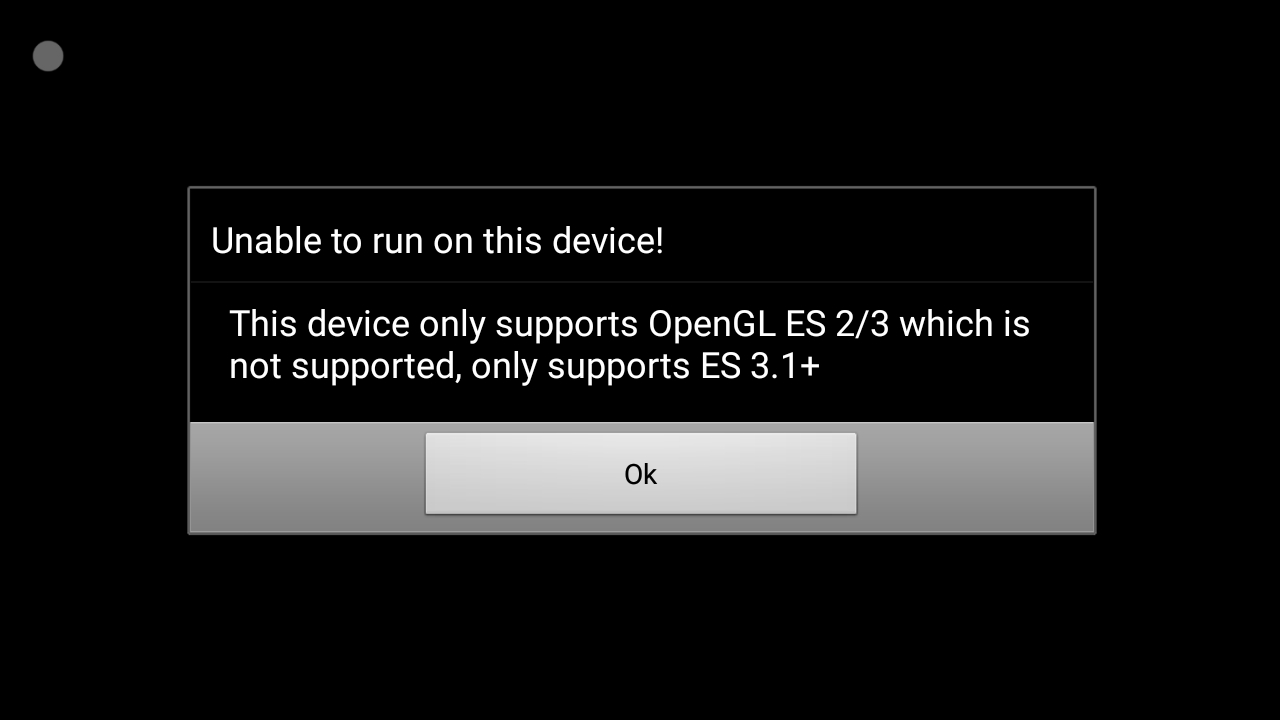Dismiss the error dialog with Ok

(x=640, y=474)
